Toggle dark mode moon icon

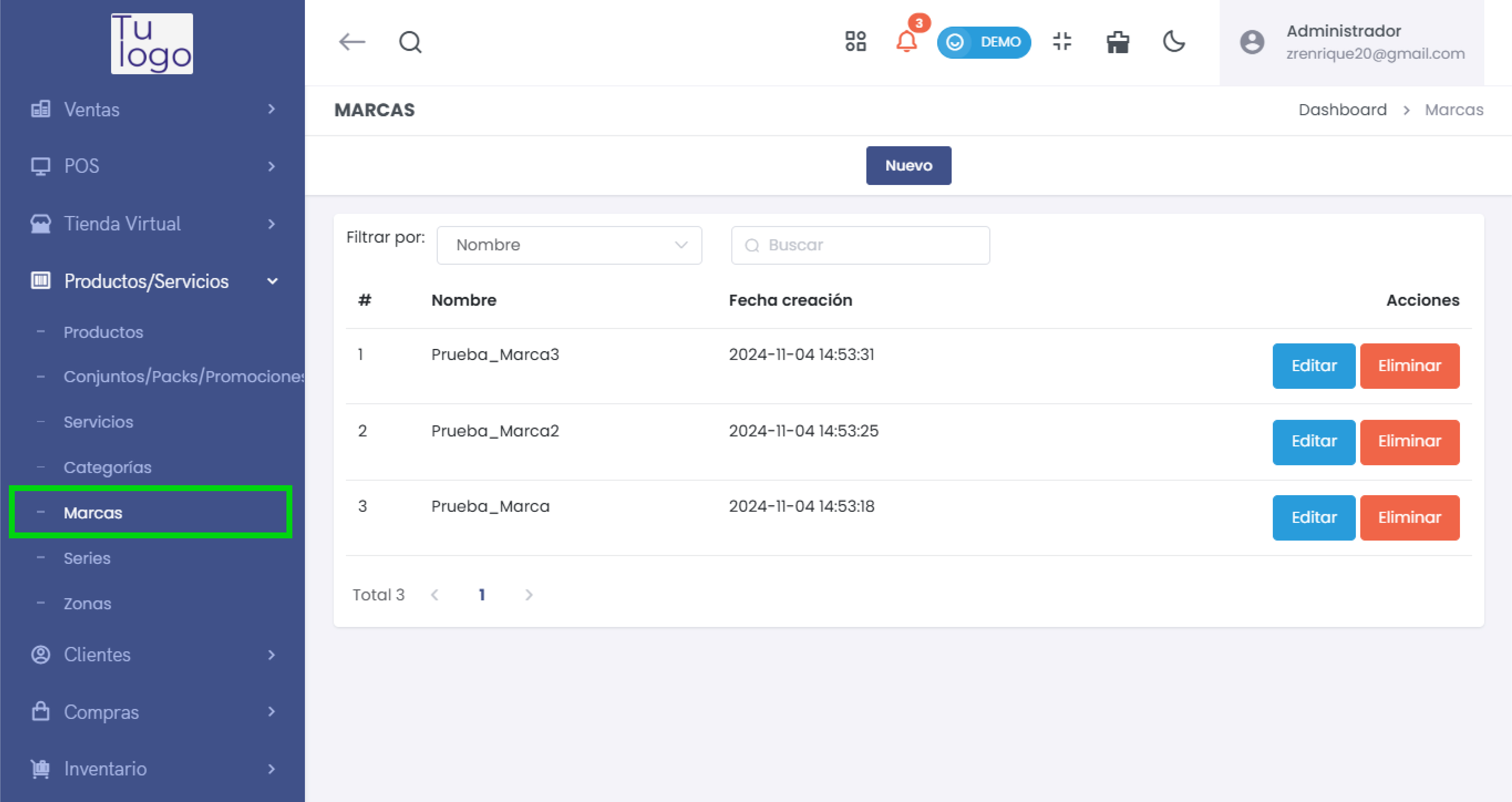point(1174,42)
